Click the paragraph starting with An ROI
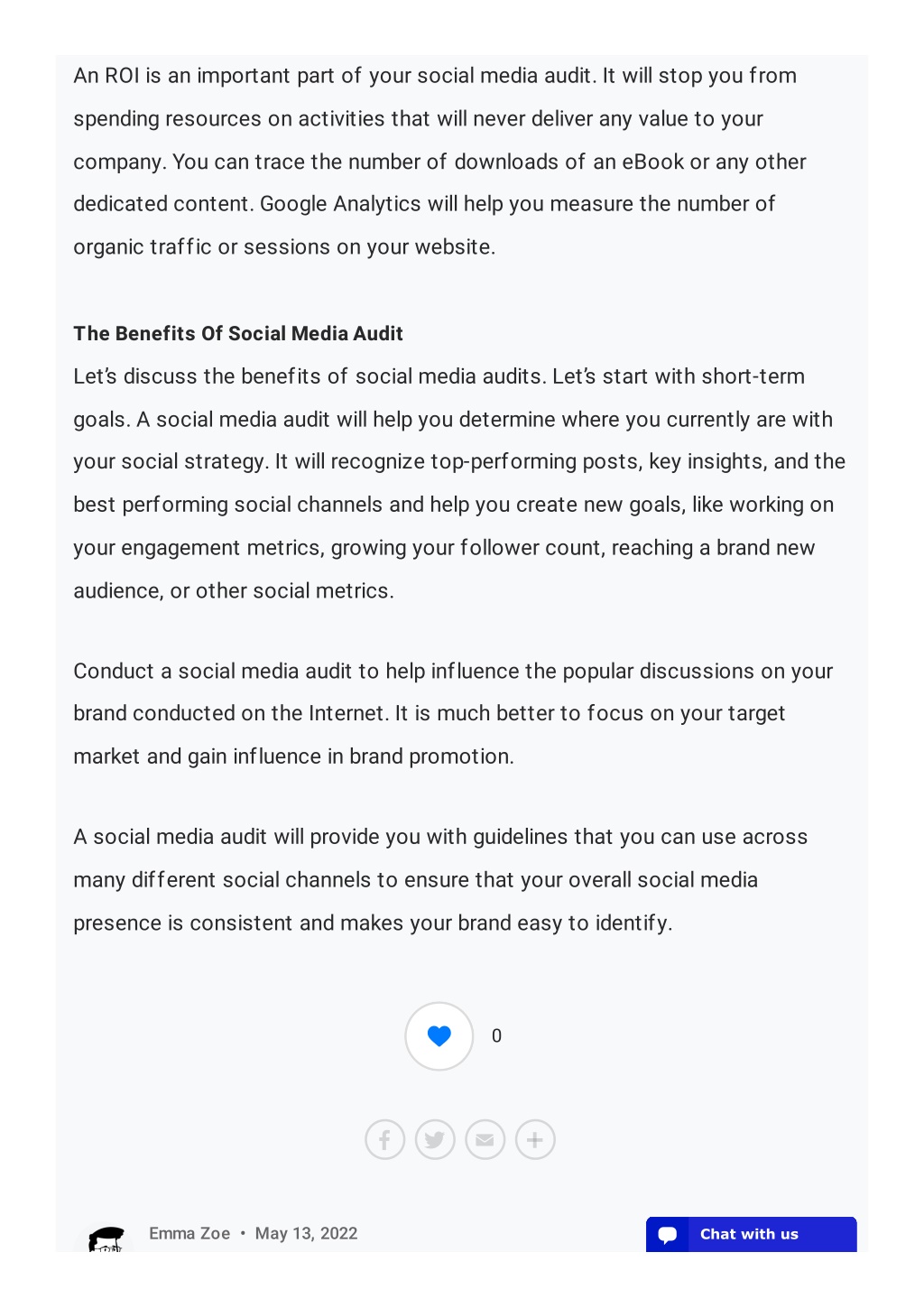The image size is (924, 1308). click(439, 162)
